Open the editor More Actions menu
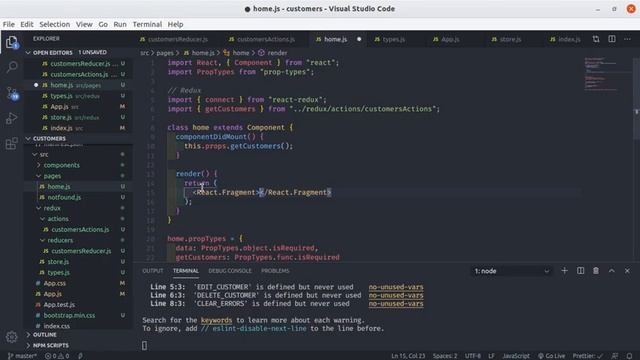This screenshot has width=640, height=360. (x=627, y=39)
